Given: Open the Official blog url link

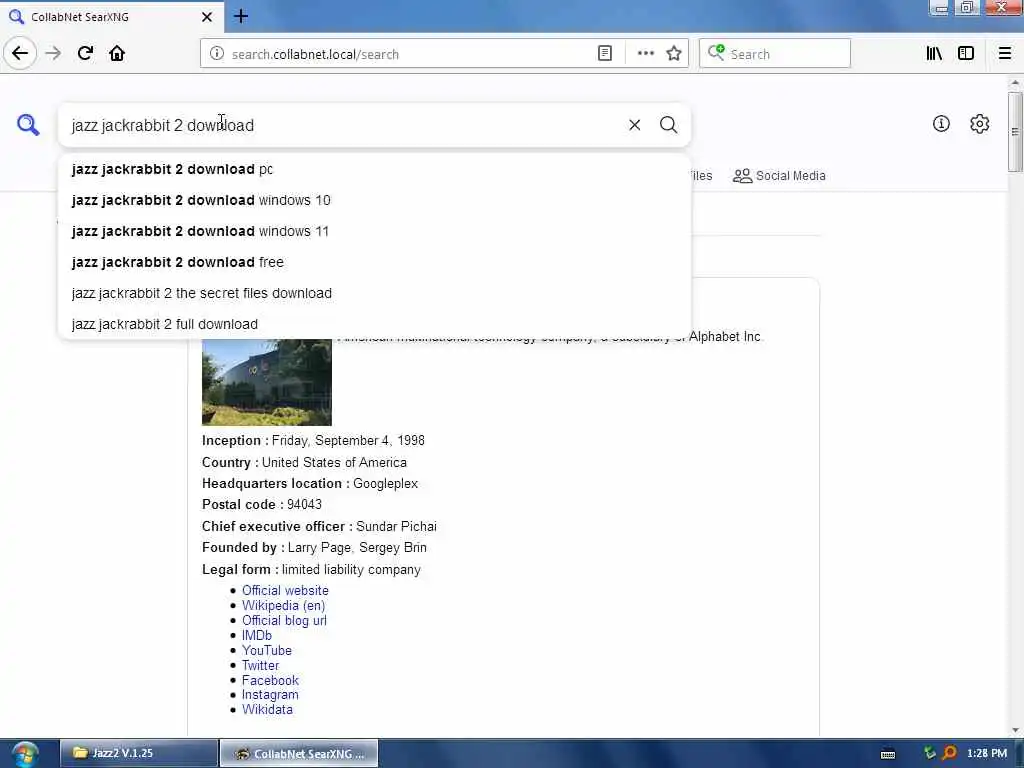Looking at the screenshot, I should pos(284,620).
